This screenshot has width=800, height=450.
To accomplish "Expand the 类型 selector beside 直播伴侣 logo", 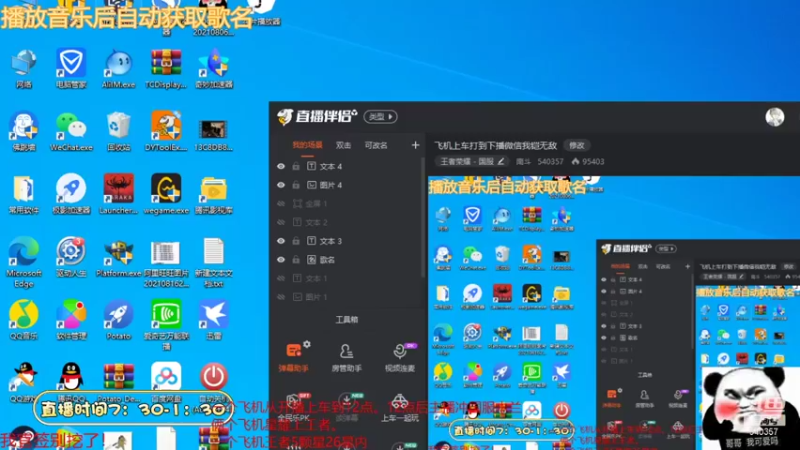I will pos(381,117).
